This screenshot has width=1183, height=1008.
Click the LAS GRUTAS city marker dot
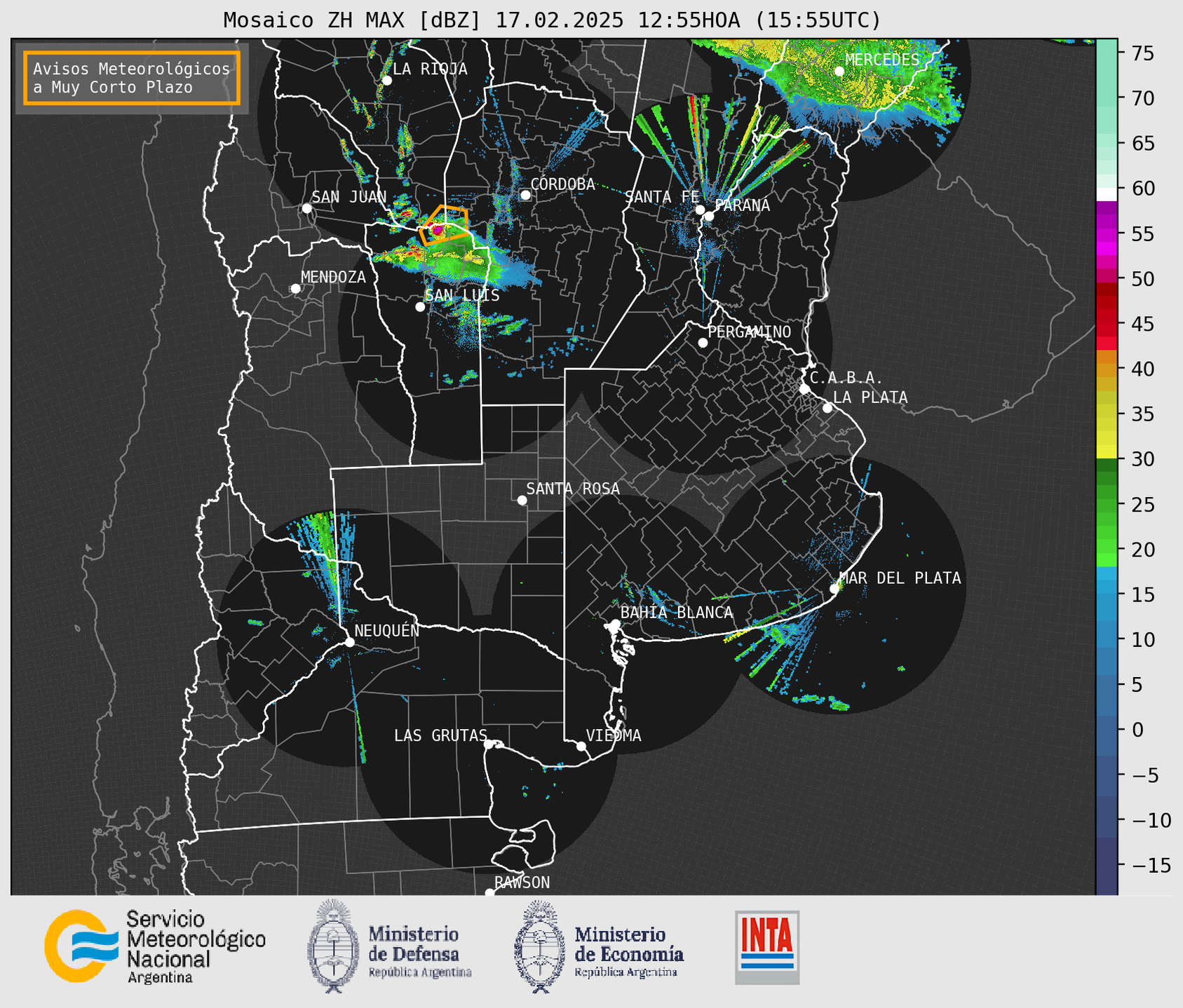point(489,744)
